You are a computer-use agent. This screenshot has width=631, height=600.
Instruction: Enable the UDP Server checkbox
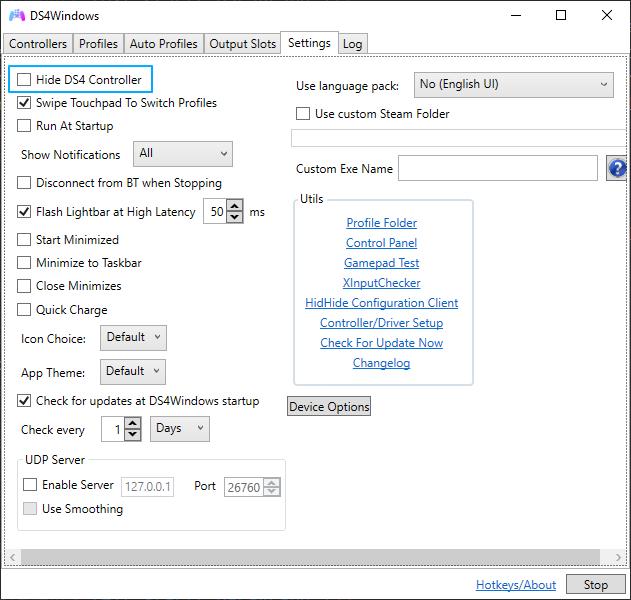tap(30, 485)
